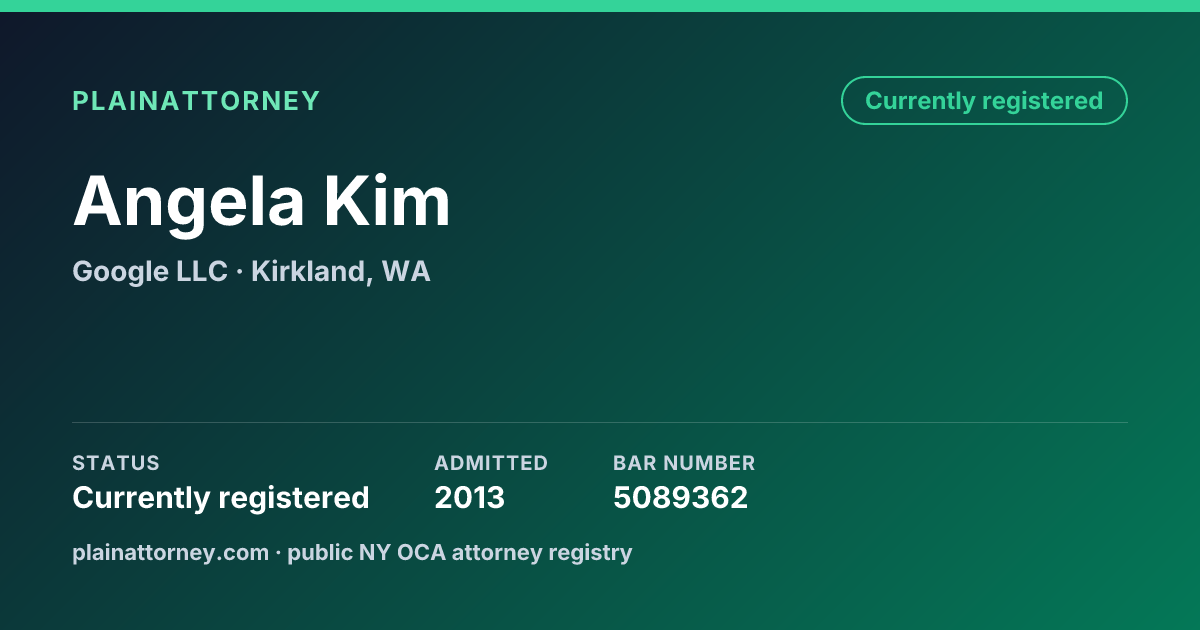Click the dot separator after plainattorney.com
The image size is (1200, 630).
pyautogui.click(x=278, y=553)
